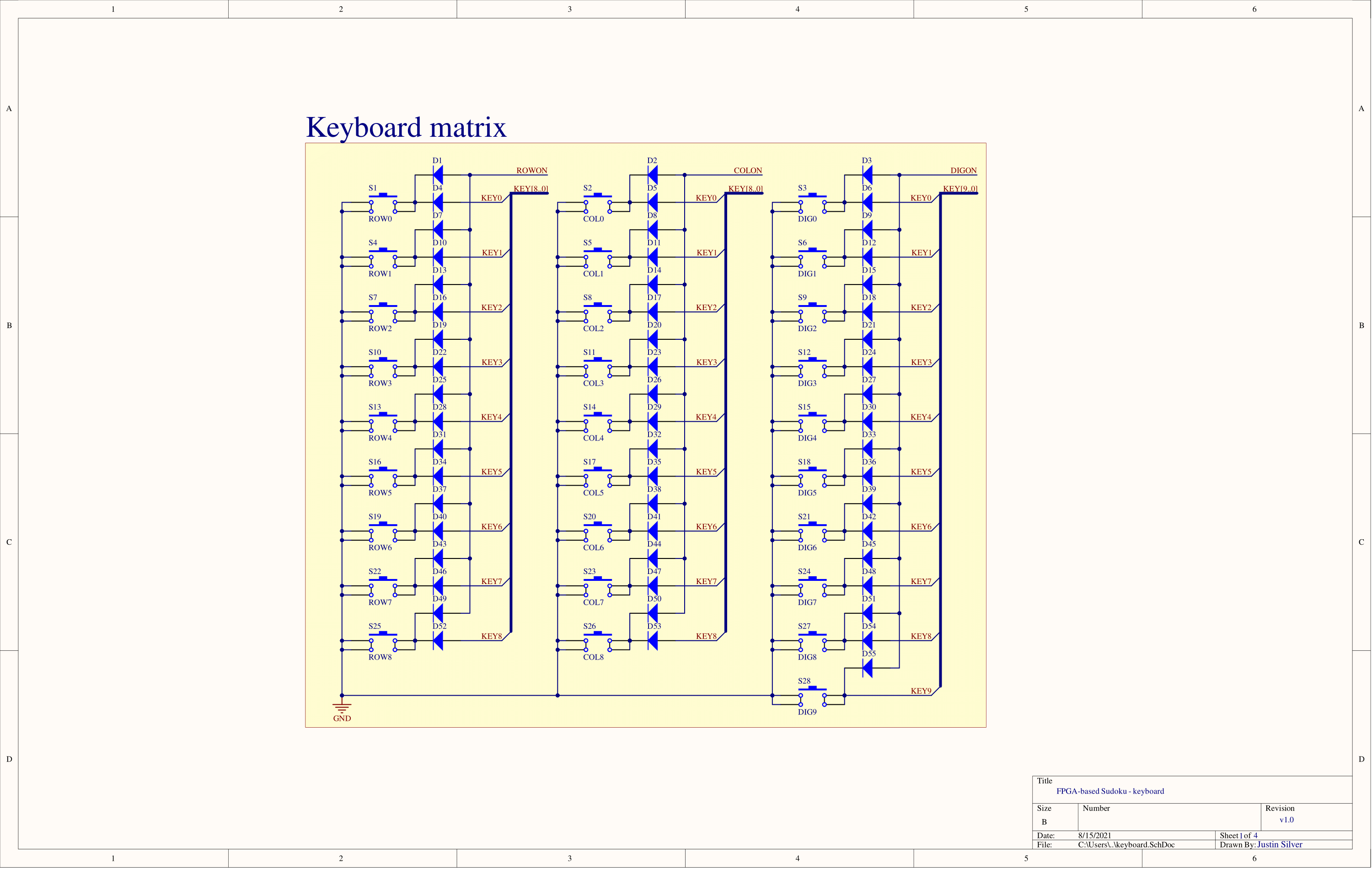
Task: Click the KEY[9..0] bus label
Action: coord(960,188)
